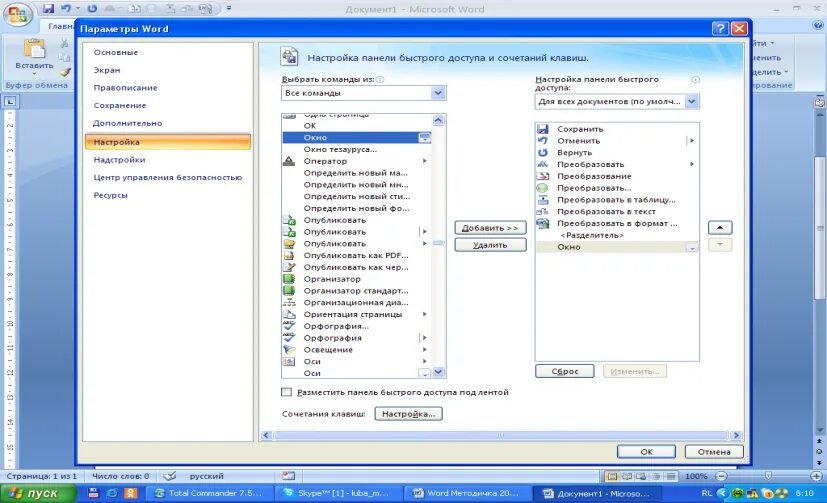This screenshot has height=503, width=827.
Task: Click icon beside Опубликовать как PDF...
Action: [x=289, y=255]
